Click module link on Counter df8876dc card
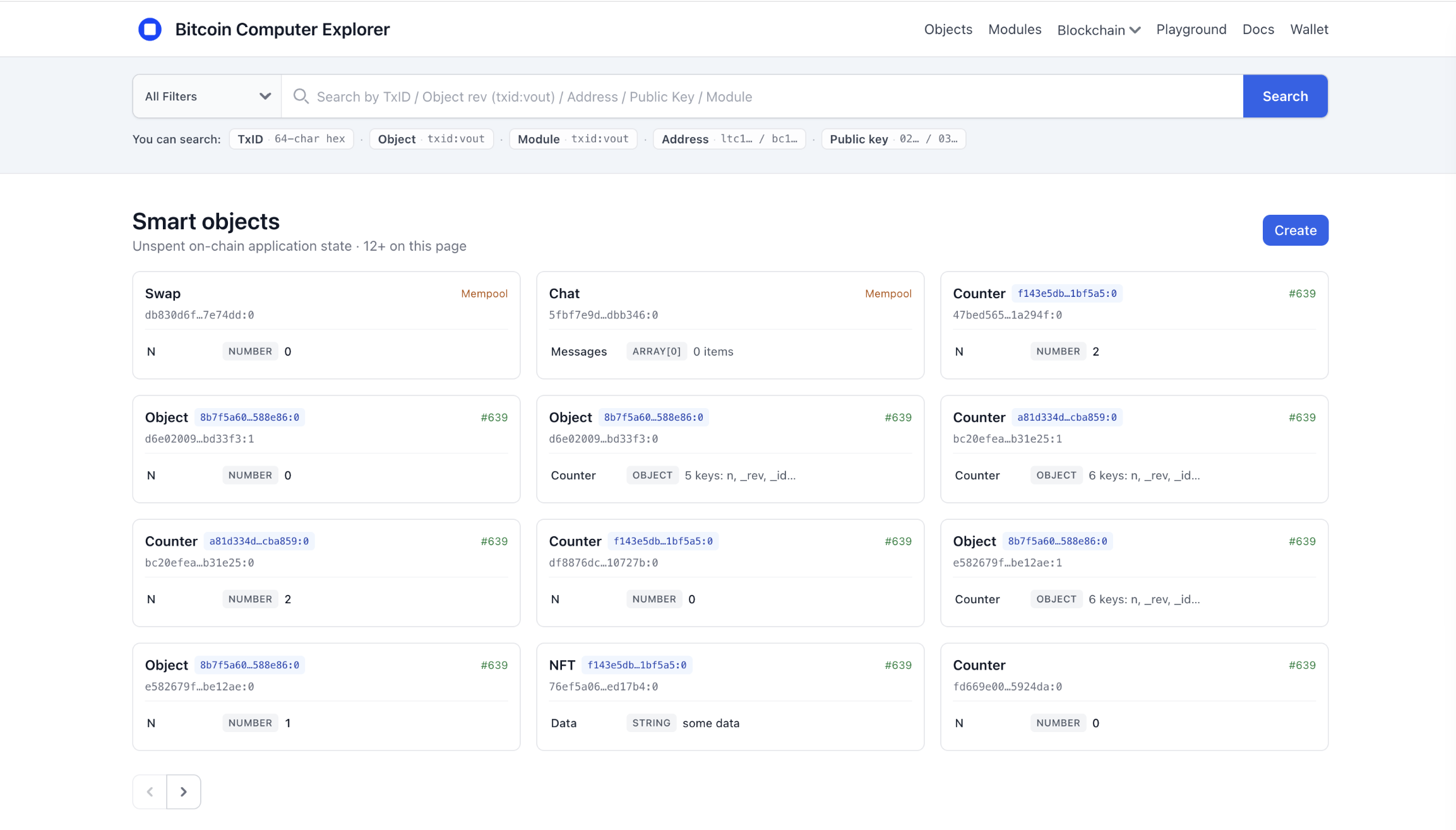Viewport: 1456px width, 830px height. pyautogui.click(x=663, y=541)
